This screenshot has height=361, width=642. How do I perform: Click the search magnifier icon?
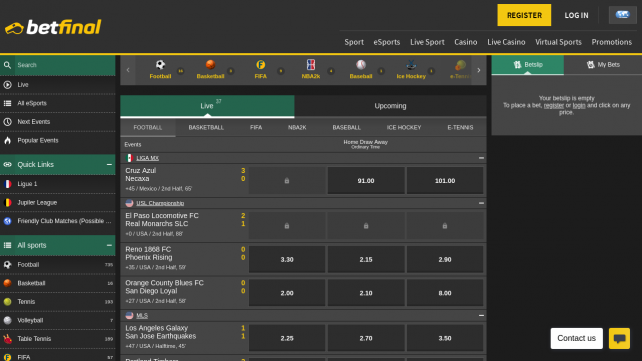(x=7, y=65)
